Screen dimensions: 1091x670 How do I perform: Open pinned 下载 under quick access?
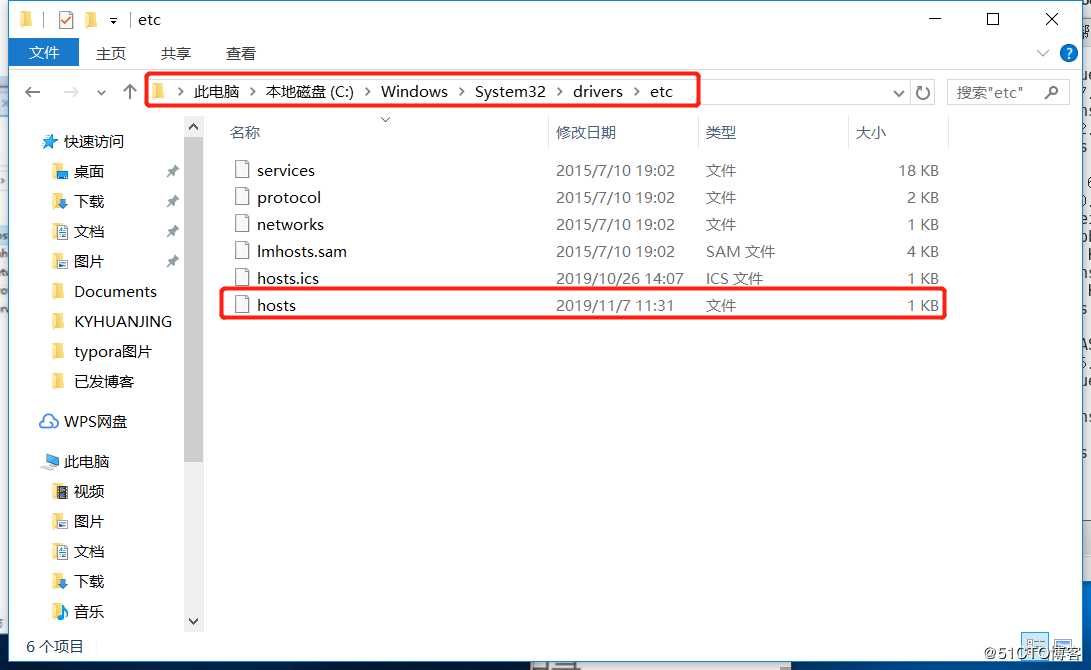[89, 202]
